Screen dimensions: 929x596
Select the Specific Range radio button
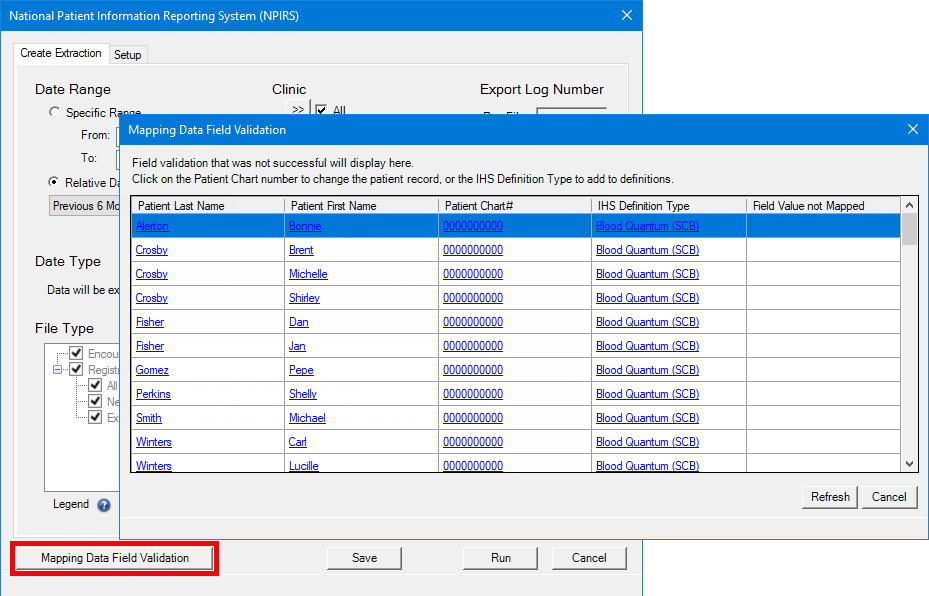coord(54,113)
